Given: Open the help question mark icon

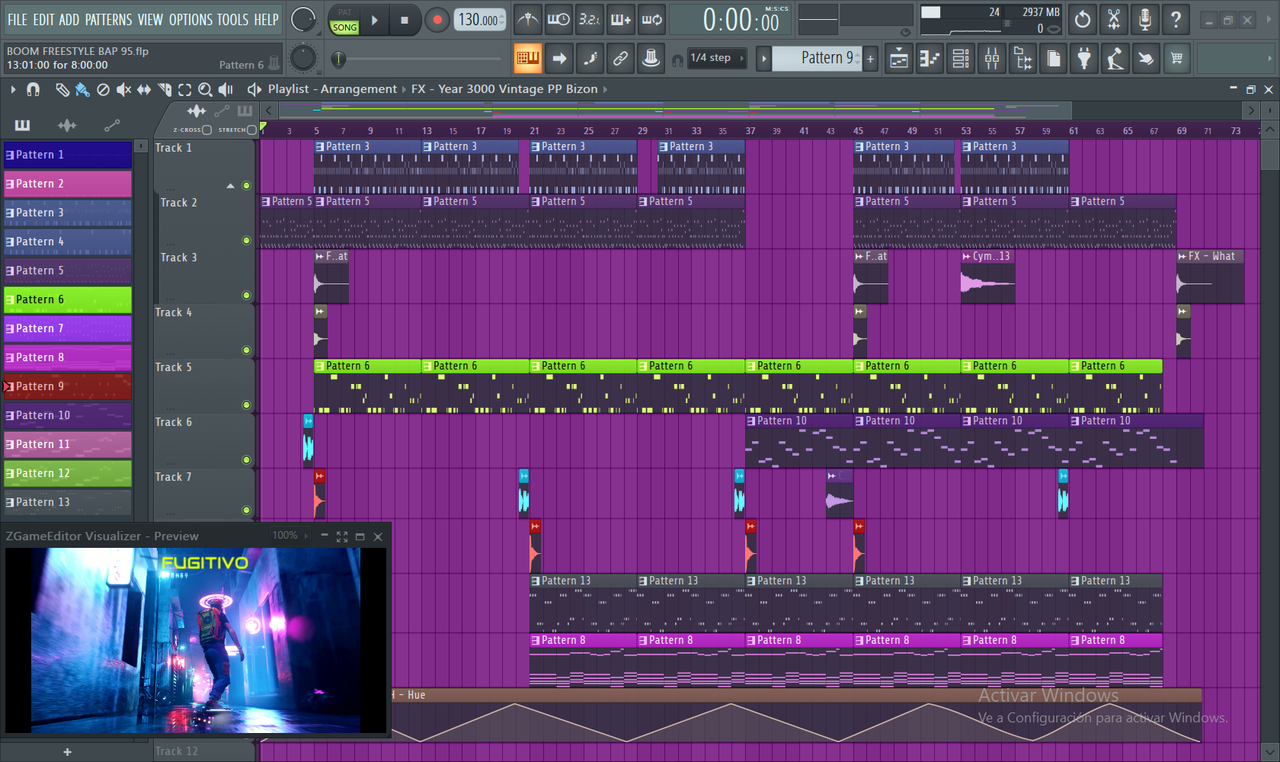Looking at the screenshot, I should (x=1176, y=19).
